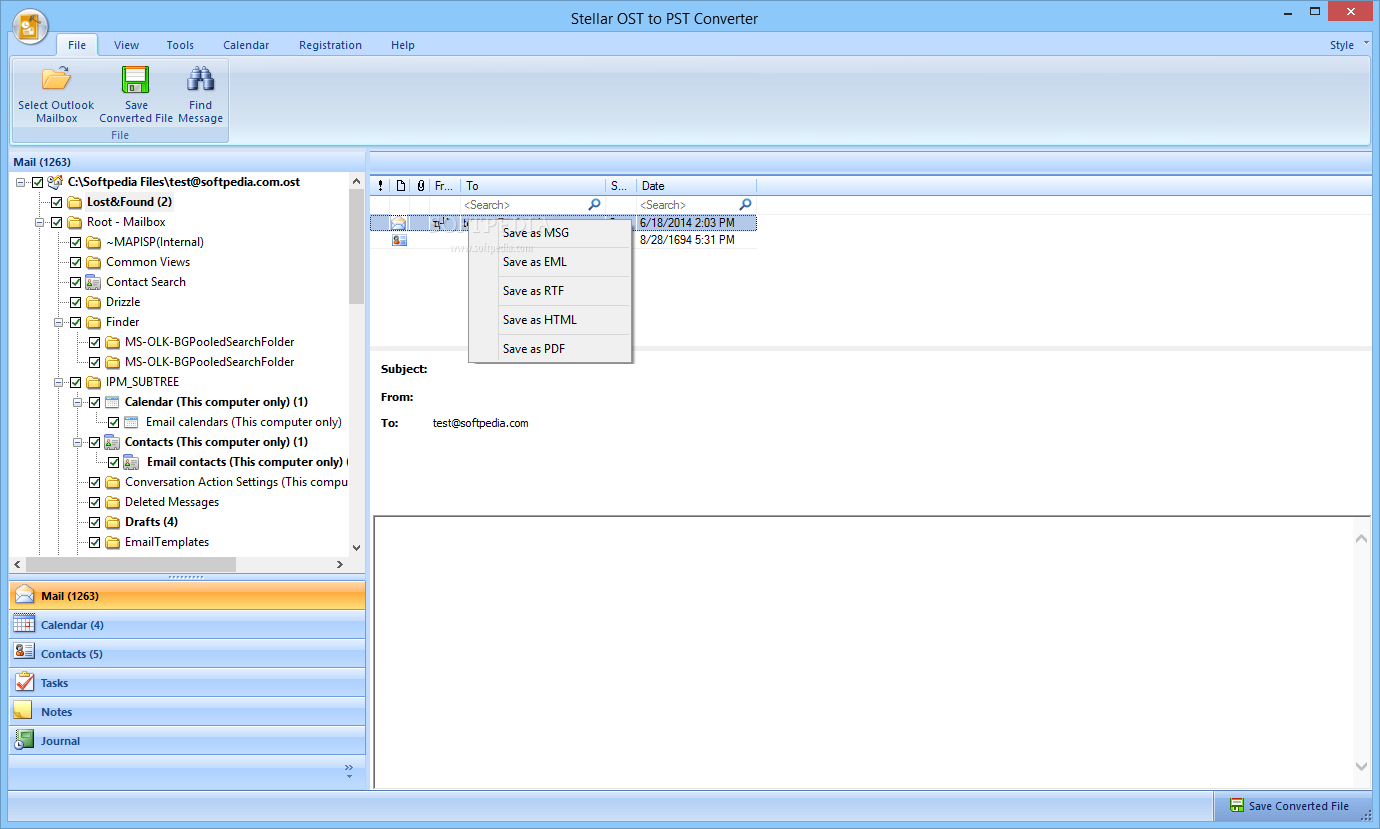Collapse the IPM_SUBTREE node
Image resolution: width=1380 pixels, height=829 pixels.
click(x=60, y=382)
